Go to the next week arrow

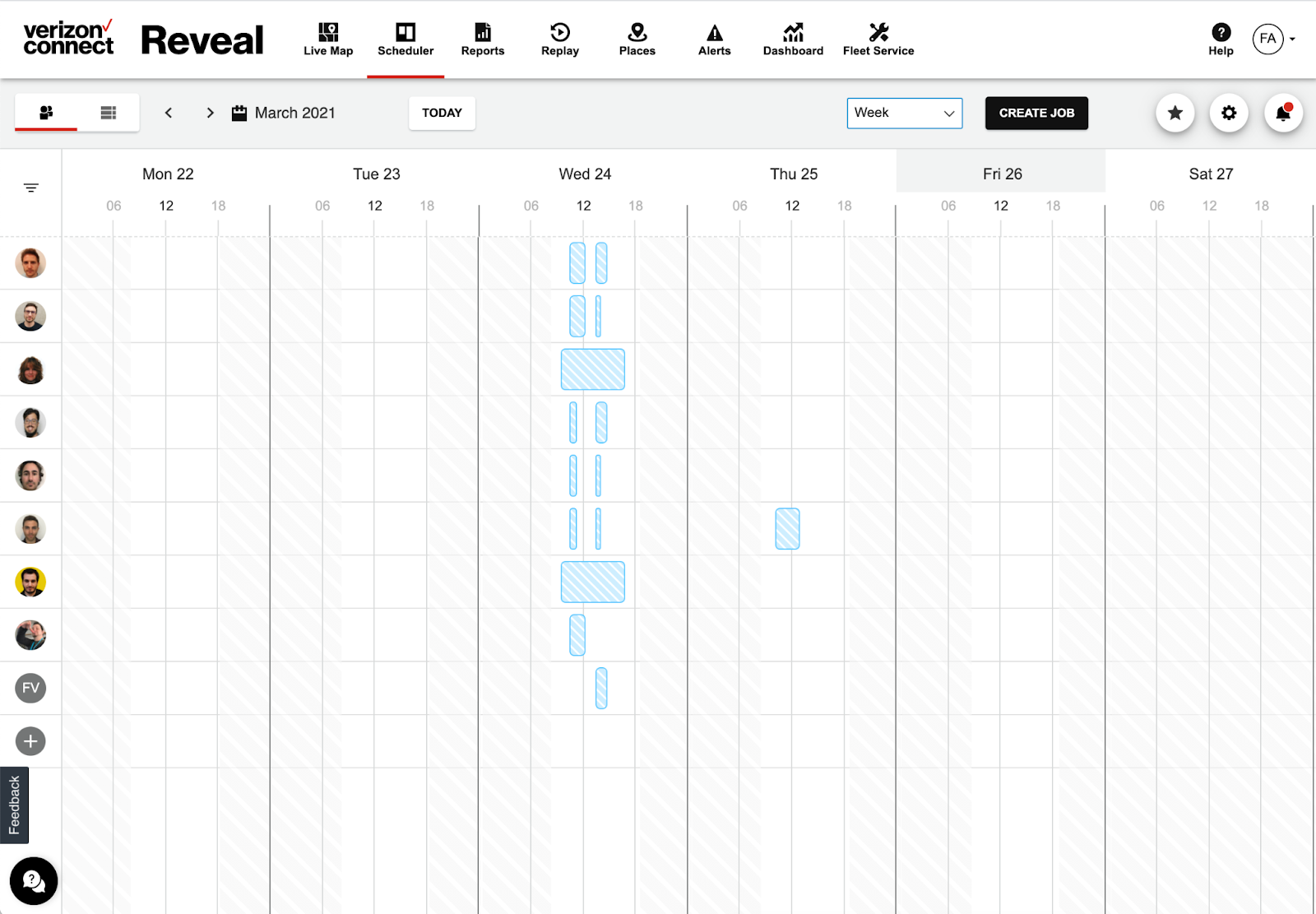pos(210,113)
